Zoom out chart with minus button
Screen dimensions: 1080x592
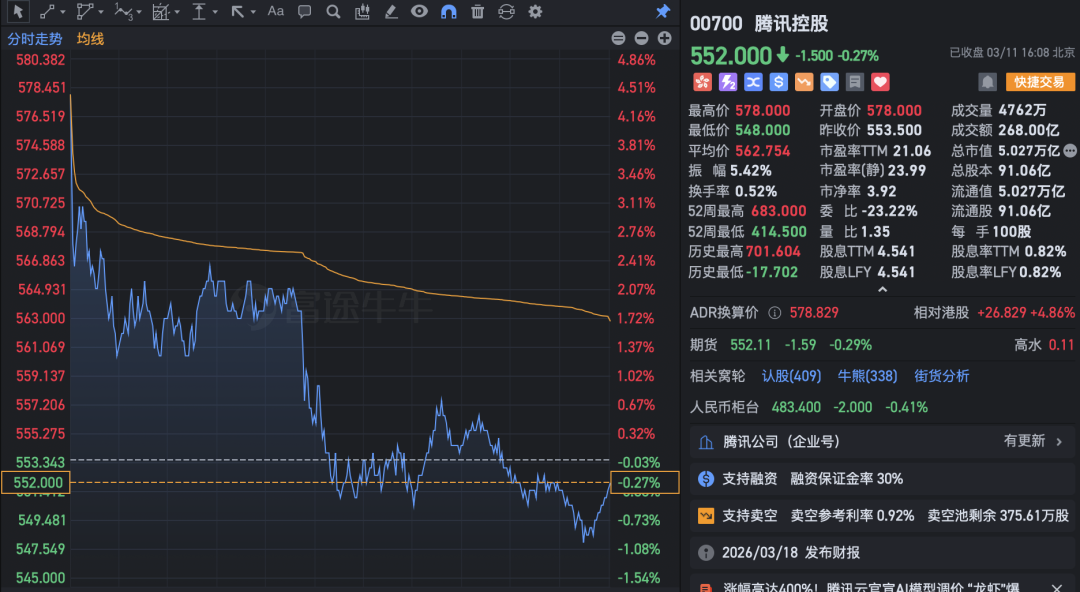point(641,39)
